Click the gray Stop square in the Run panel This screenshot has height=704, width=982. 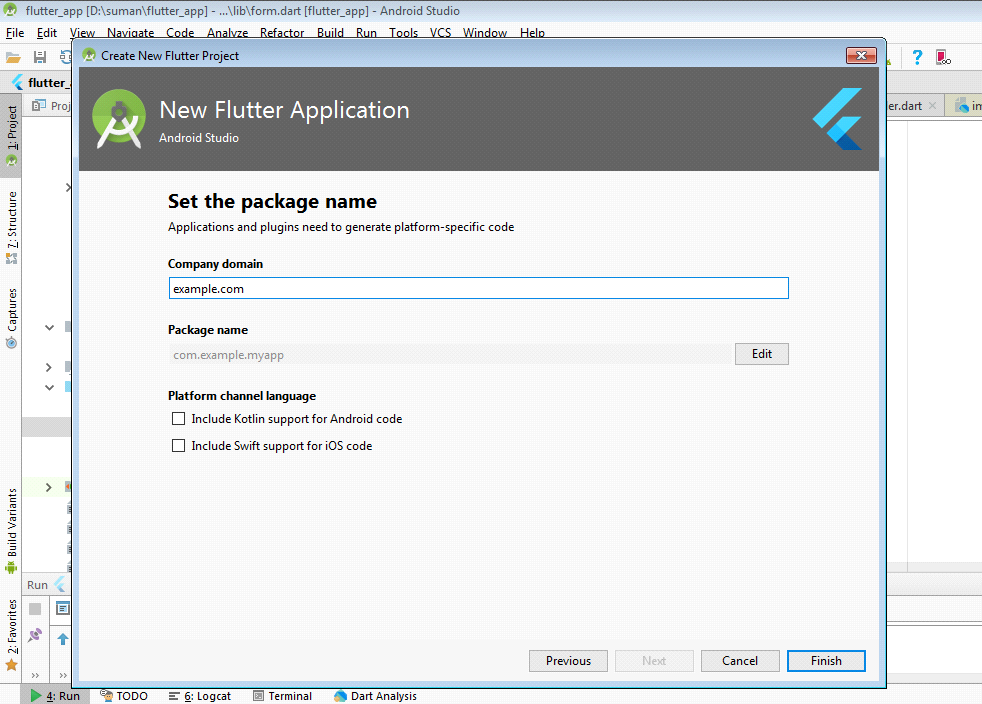coord(35,609)
